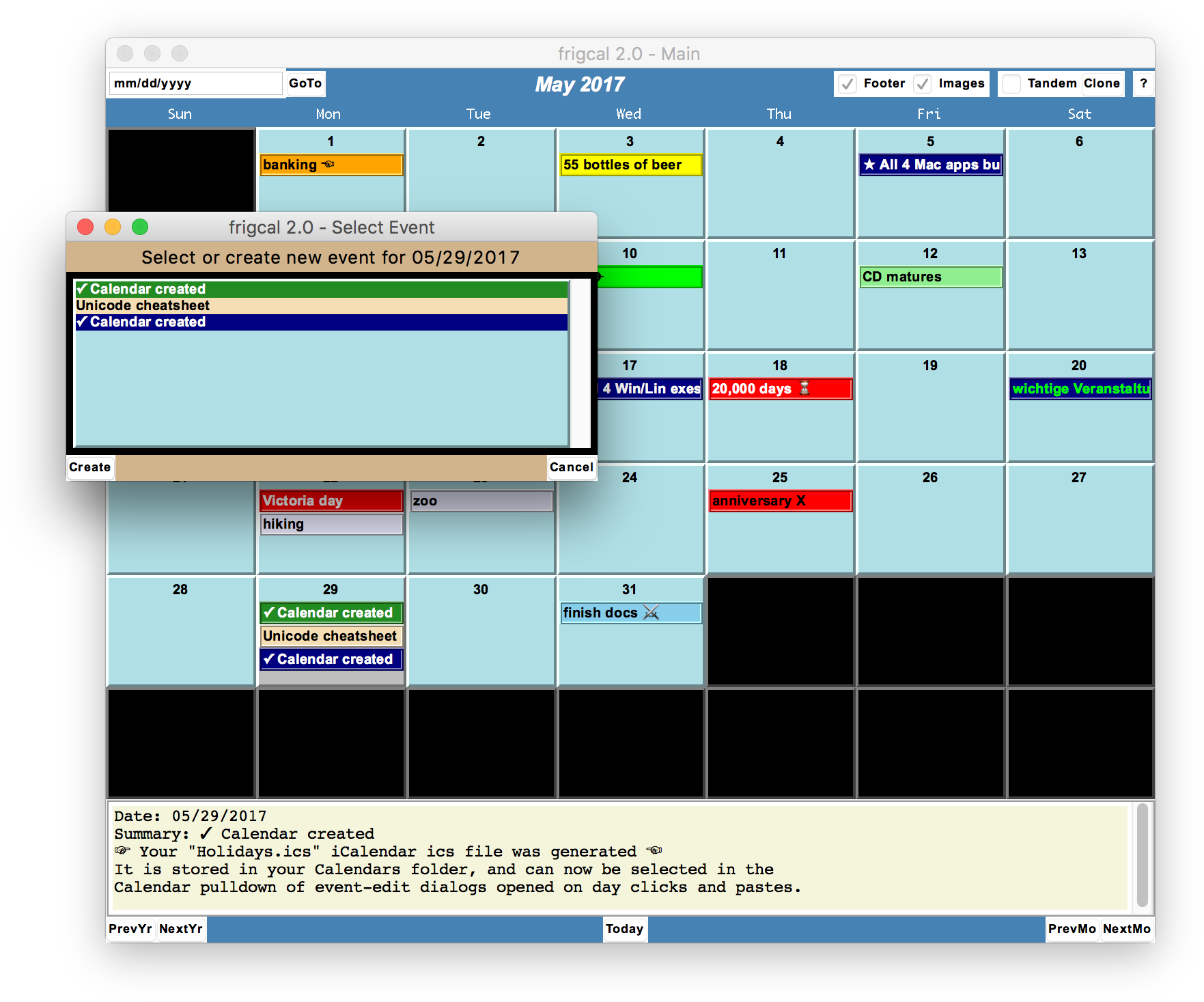
Task: Click navy Calendar created event on day 29
Action: click(x=331, y=659)
